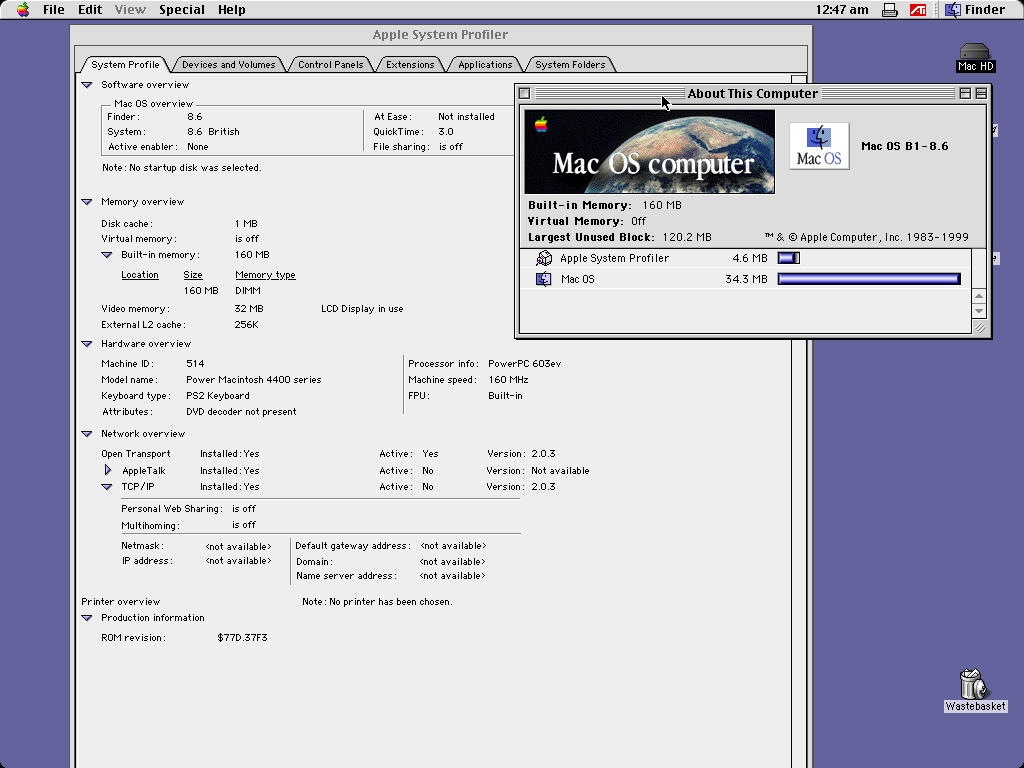
Task: Open the Help menu
Action: tap(231, 10)
